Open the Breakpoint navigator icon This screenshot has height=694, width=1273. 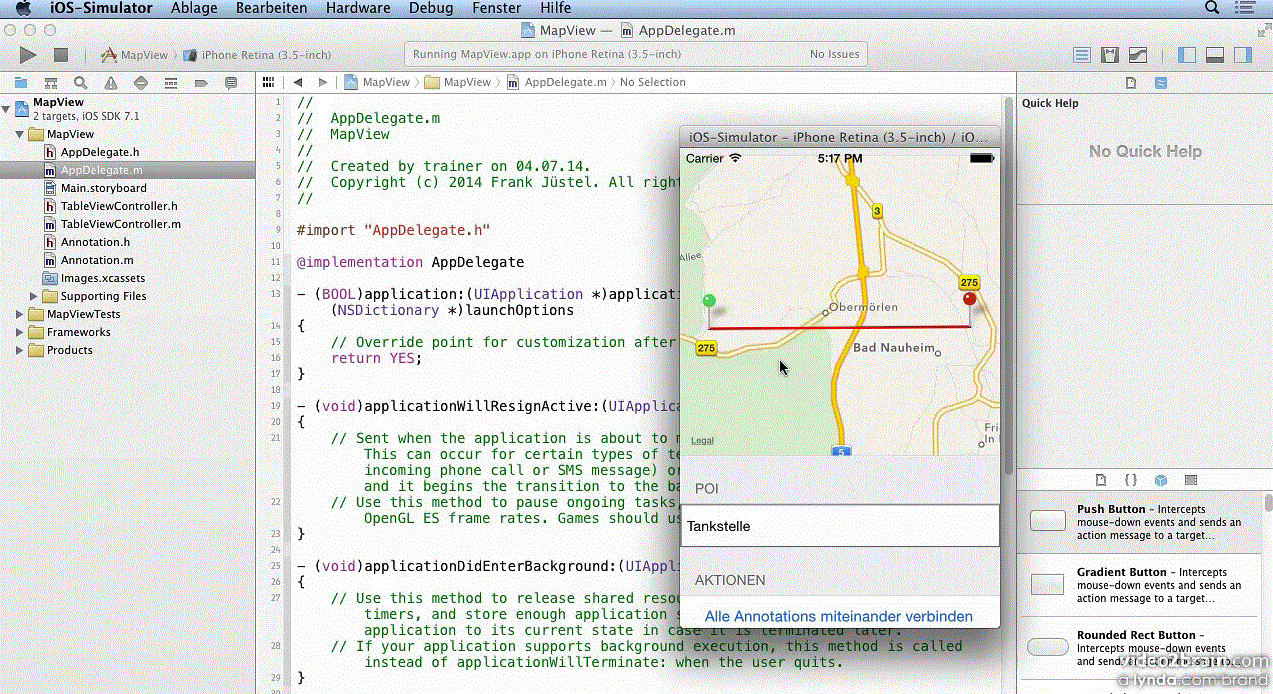click(201, 83)
